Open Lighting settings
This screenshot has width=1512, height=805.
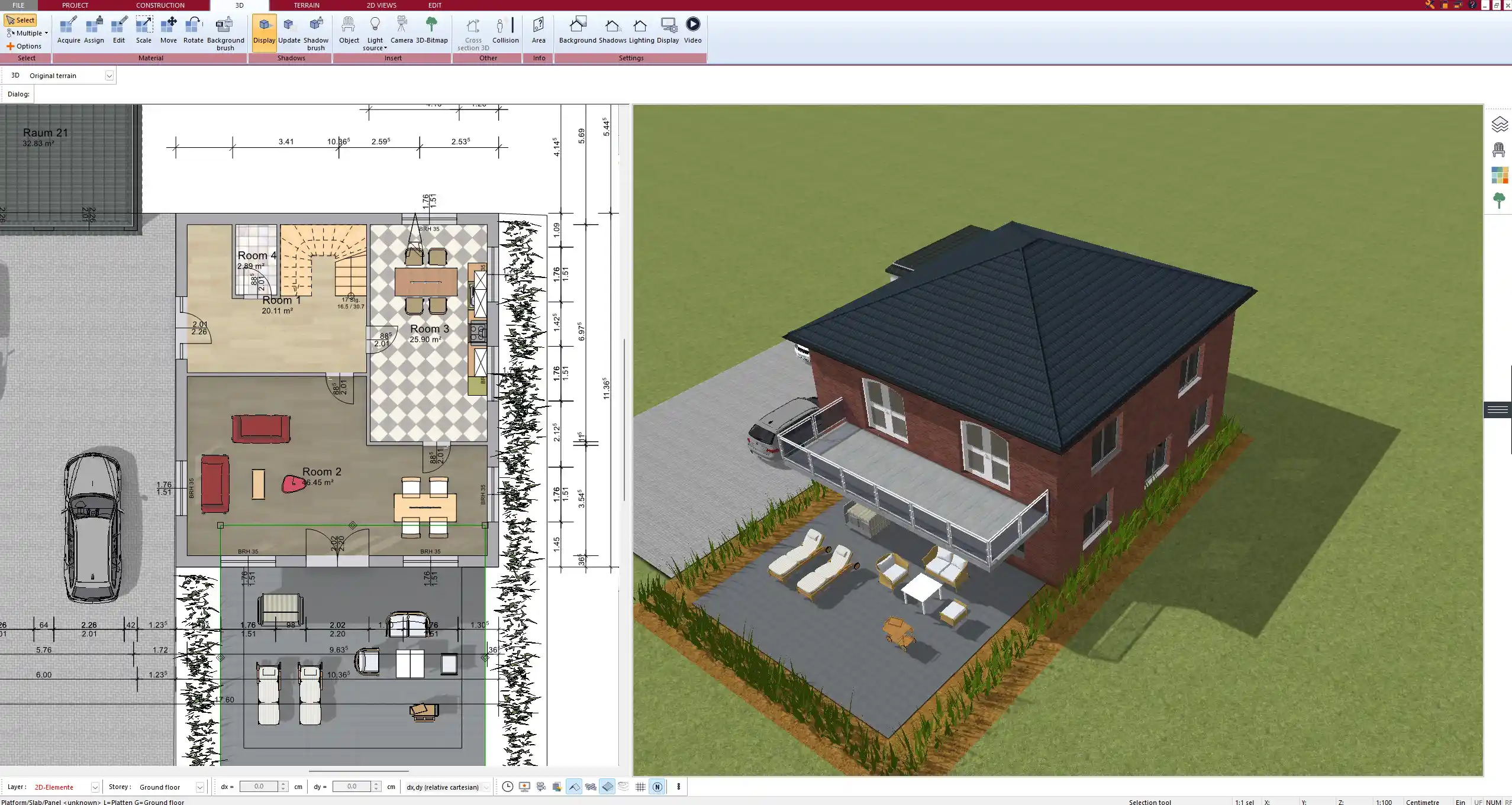[x=641, y=31]
